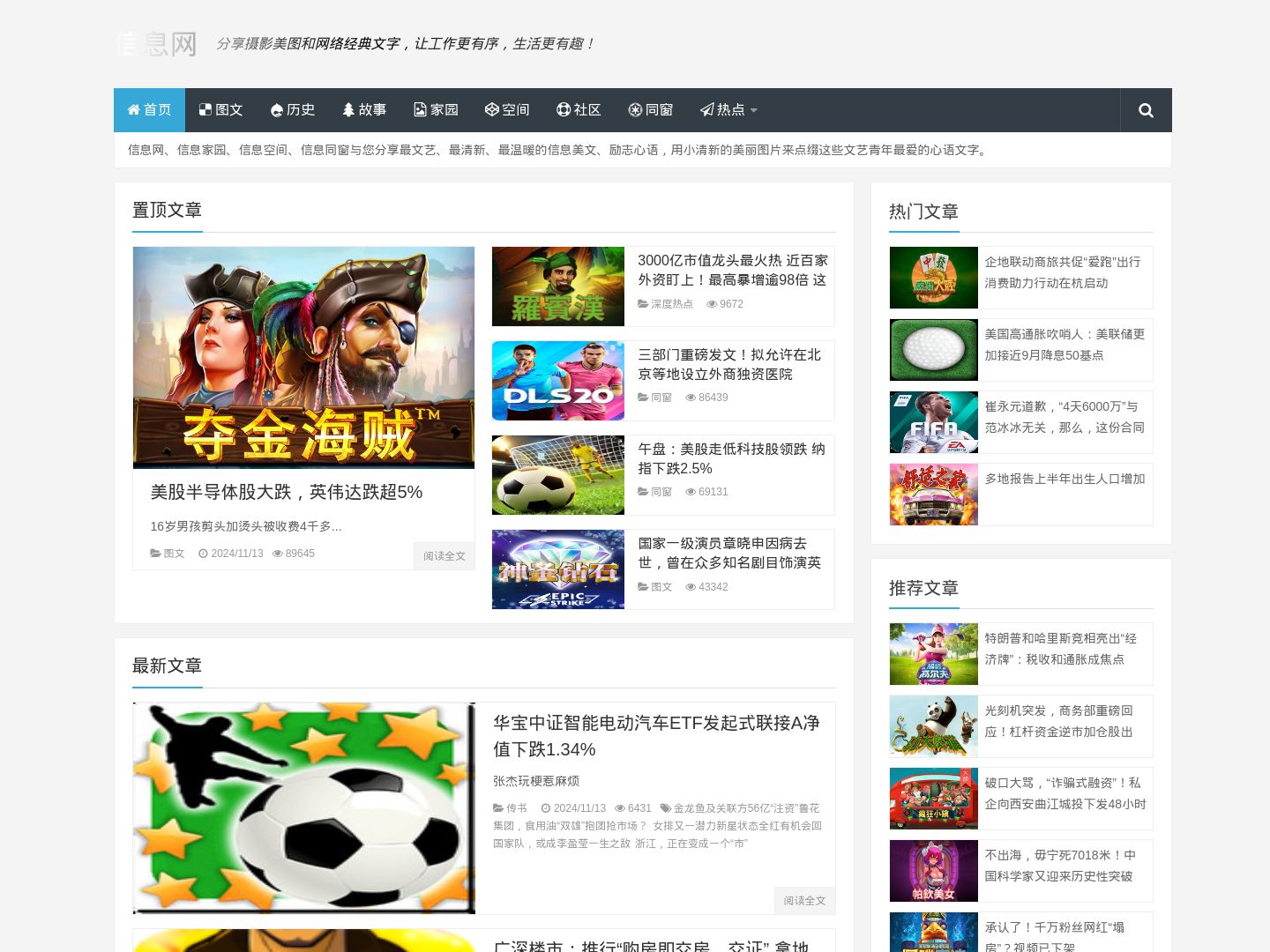The image size is (1270, 952).
Task: Open the kicking silhouette soccer ball image
Action: point(303,808)
